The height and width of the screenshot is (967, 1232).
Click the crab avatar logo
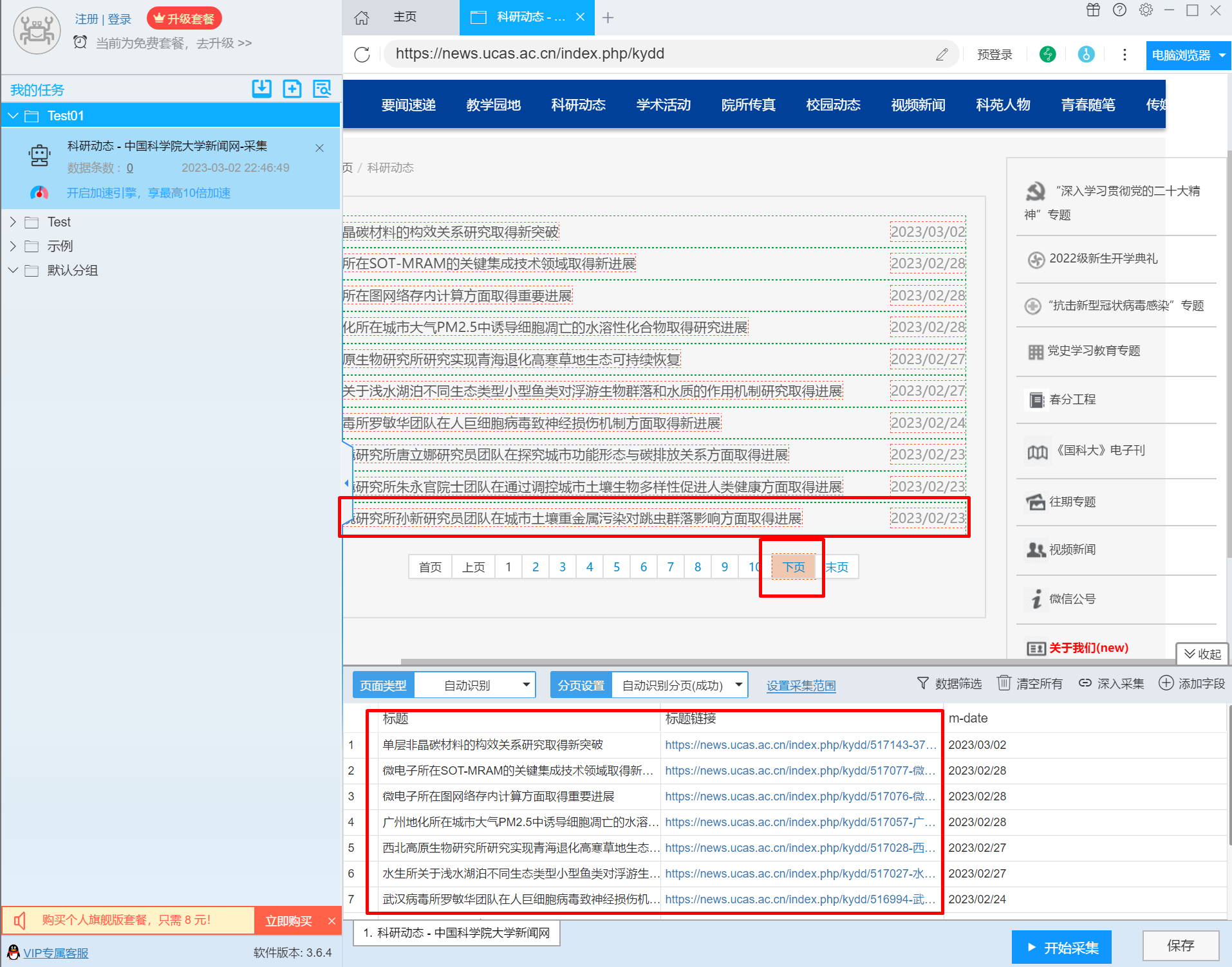pos(37,30)
